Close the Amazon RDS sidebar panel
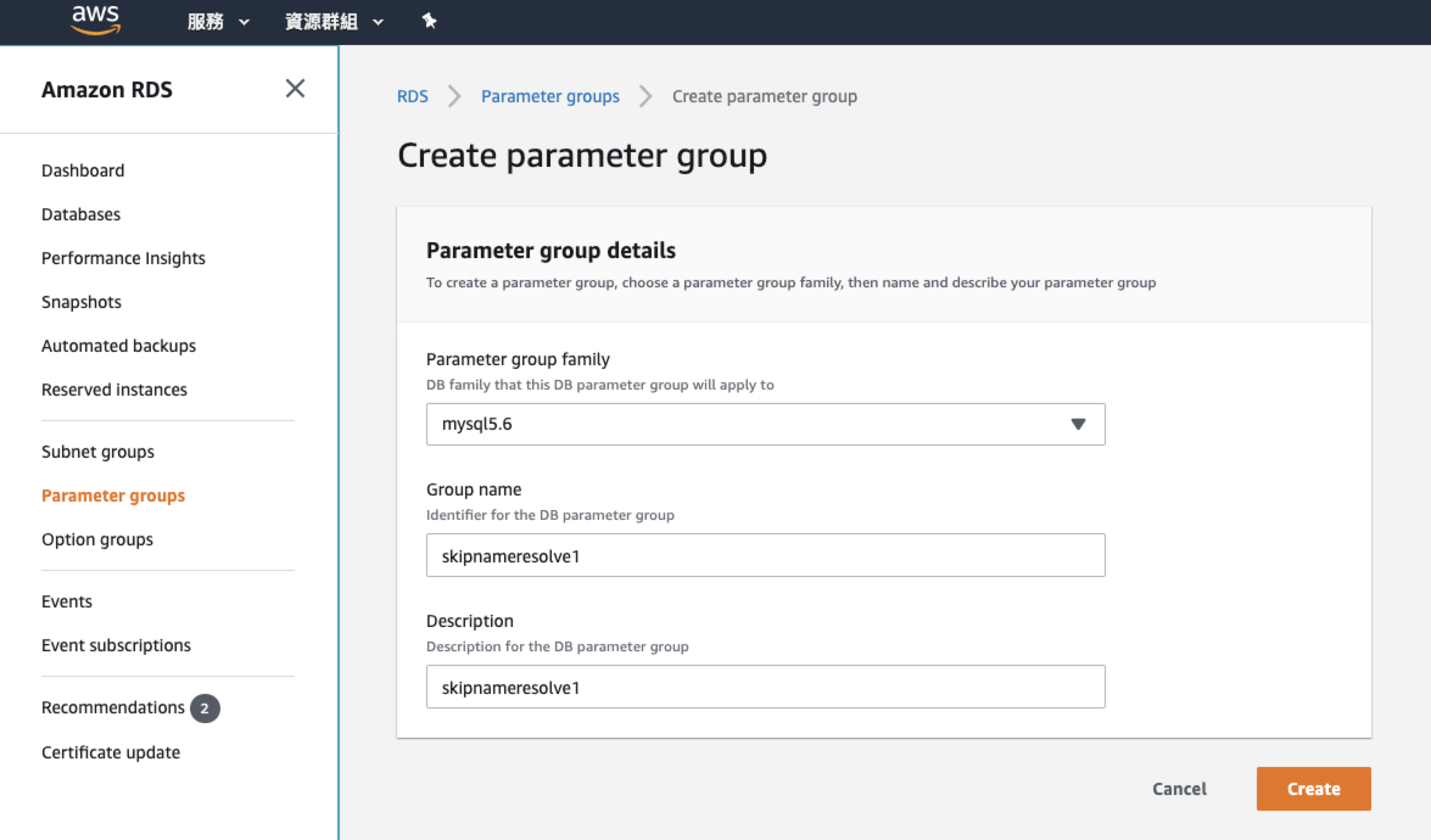This screenshot has width=1431, height=840. click(295, 89)
